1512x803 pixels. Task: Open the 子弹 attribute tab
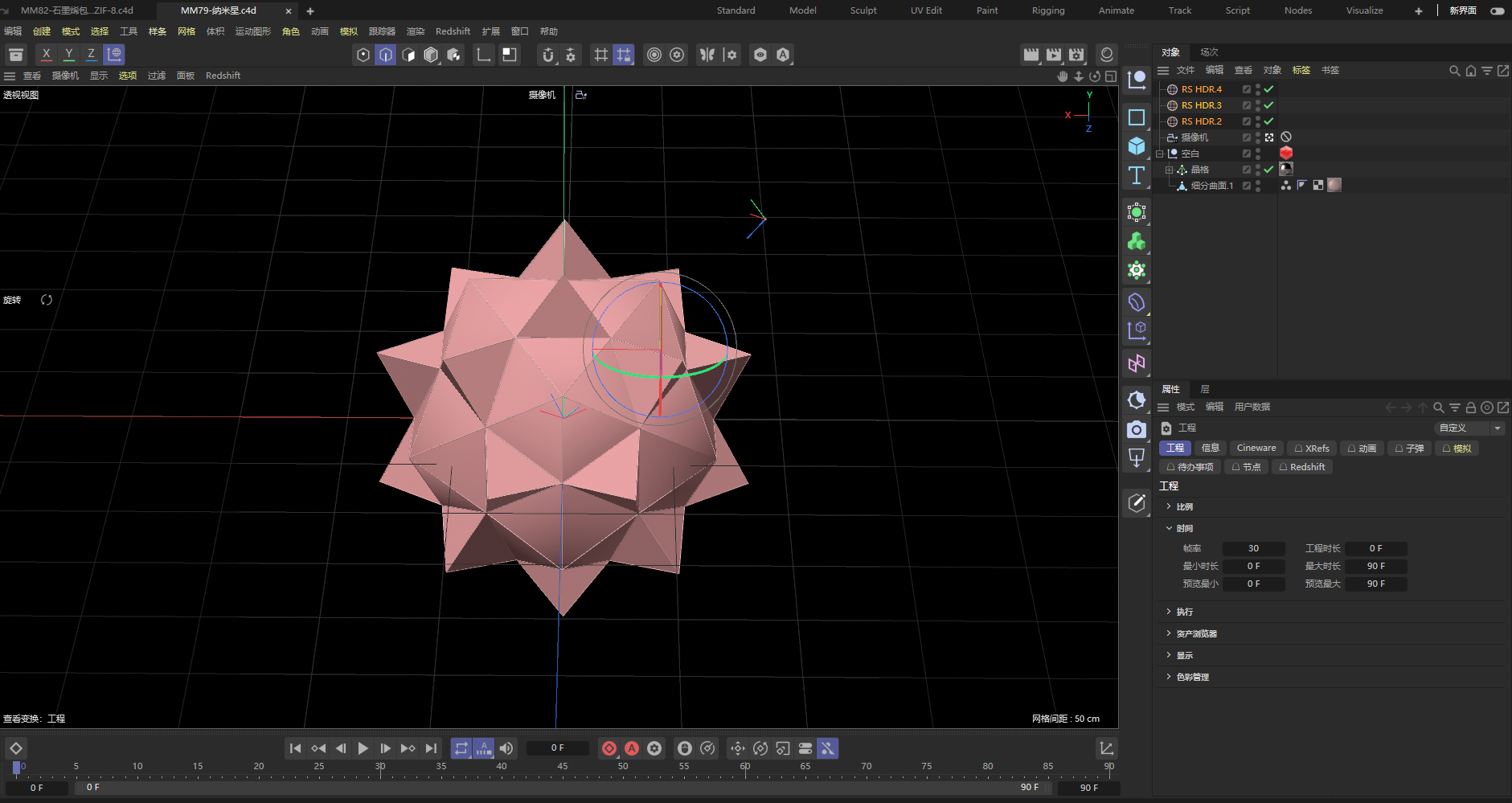click(1409, 448)
